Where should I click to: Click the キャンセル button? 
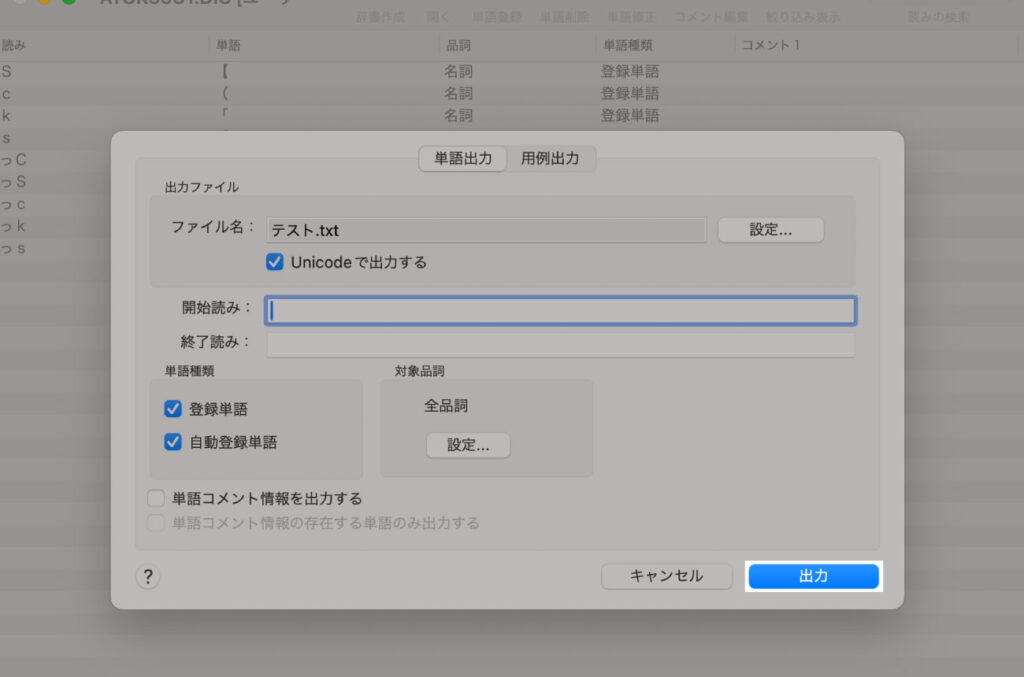click(x=666, y=576)
